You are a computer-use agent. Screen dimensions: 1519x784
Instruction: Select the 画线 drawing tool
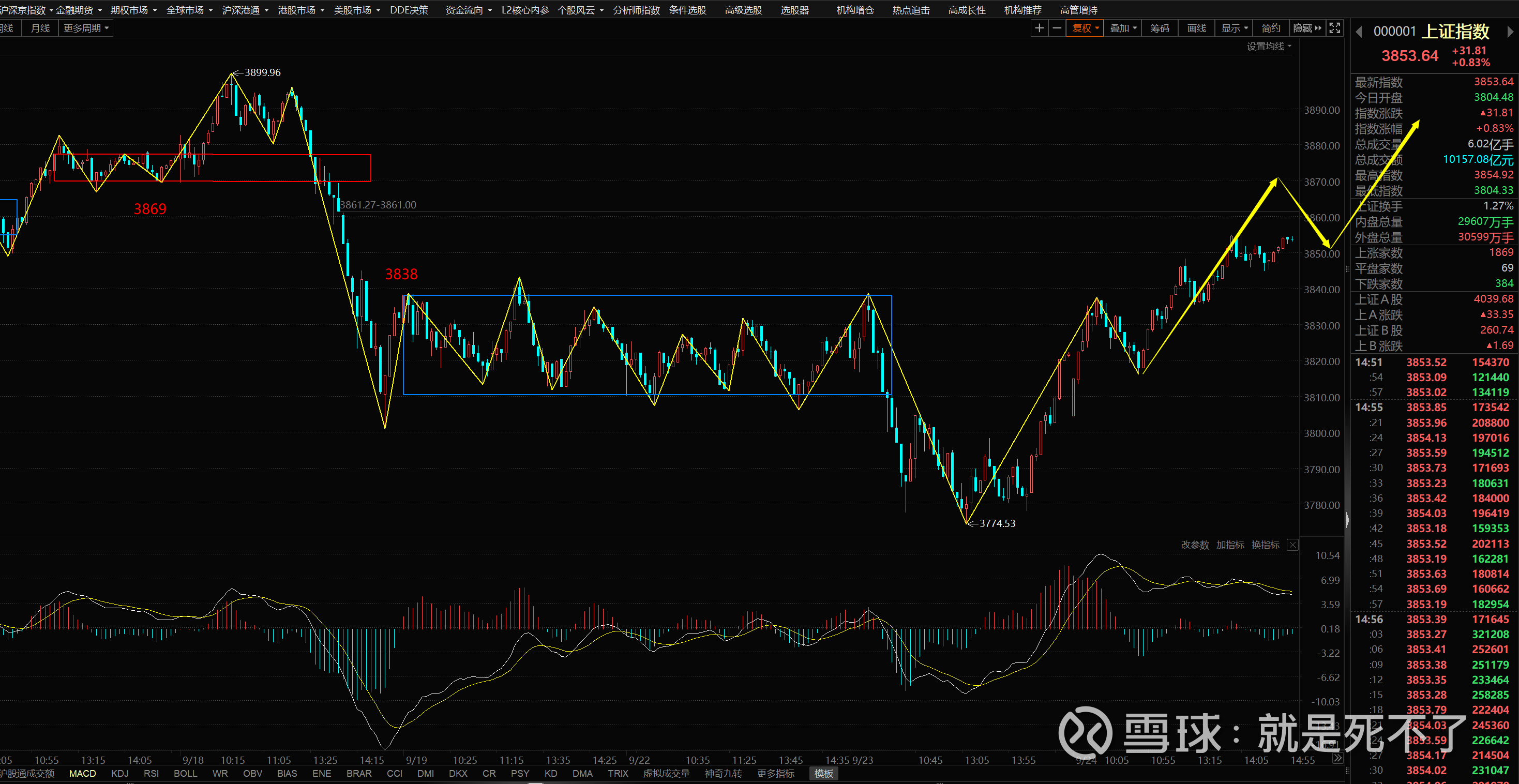click(1196, 28)
